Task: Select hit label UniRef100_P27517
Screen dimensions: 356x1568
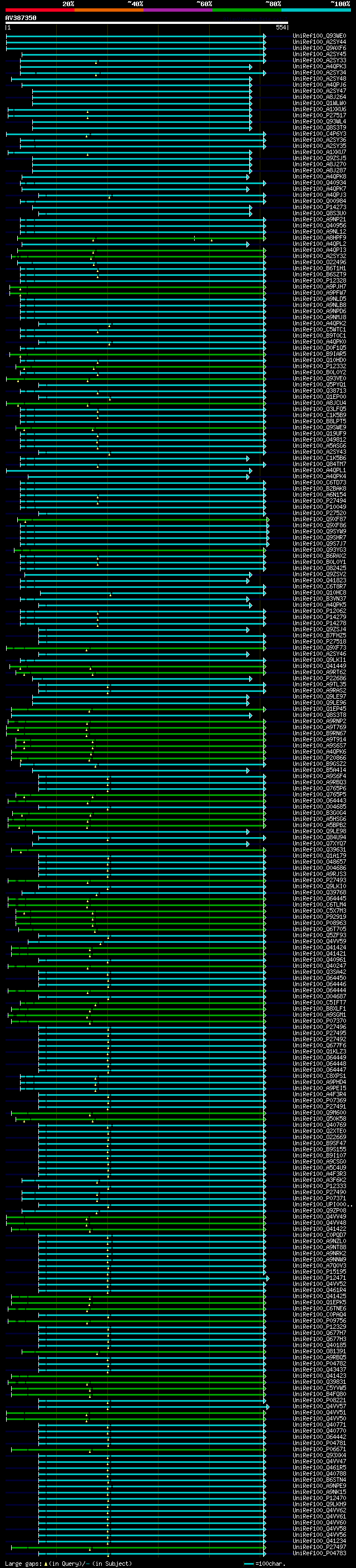Action: coord(319,116)
